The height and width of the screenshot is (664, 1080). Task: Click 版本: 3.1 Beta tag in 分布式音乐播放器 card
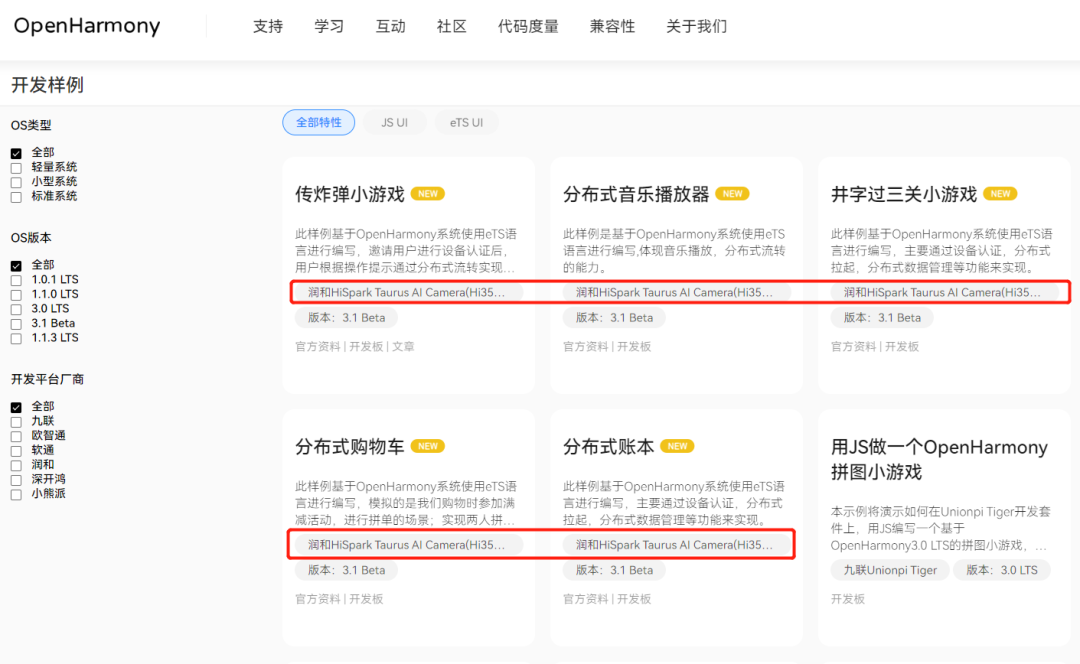pos(614,318)
